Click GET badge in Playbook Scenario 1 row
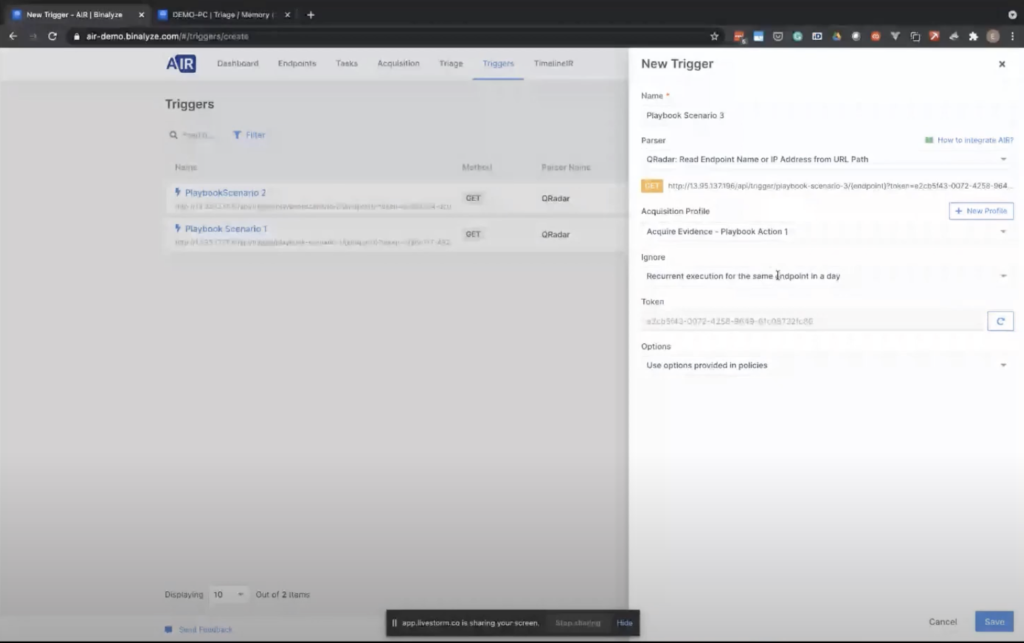This screenshot has height=643, width=1024. point(473,234)
